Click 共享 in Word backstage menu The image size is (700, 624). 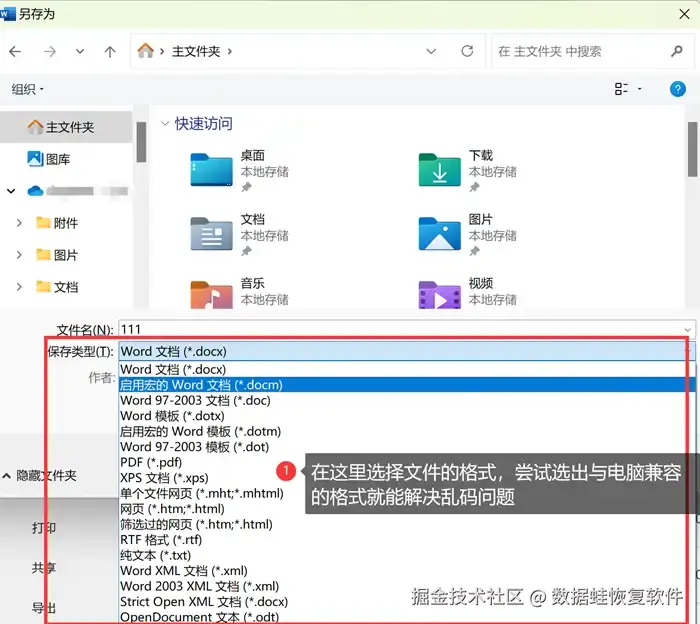click(x=44, y=568)
